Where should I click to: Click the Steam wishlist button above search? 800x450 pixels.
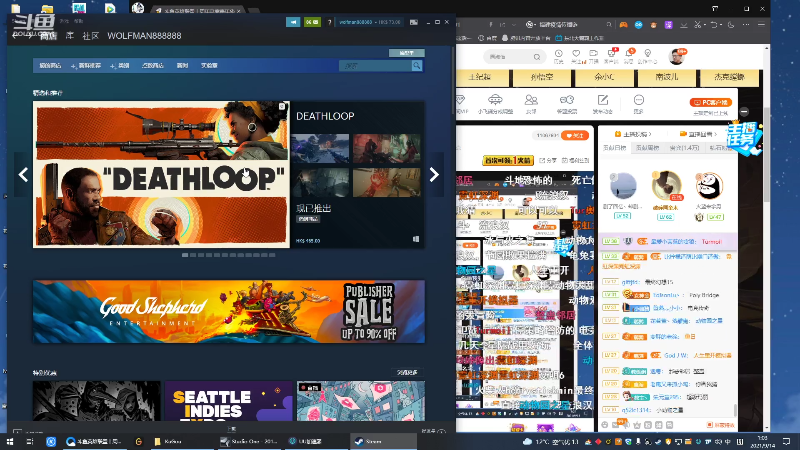click(x=407, y=53)
